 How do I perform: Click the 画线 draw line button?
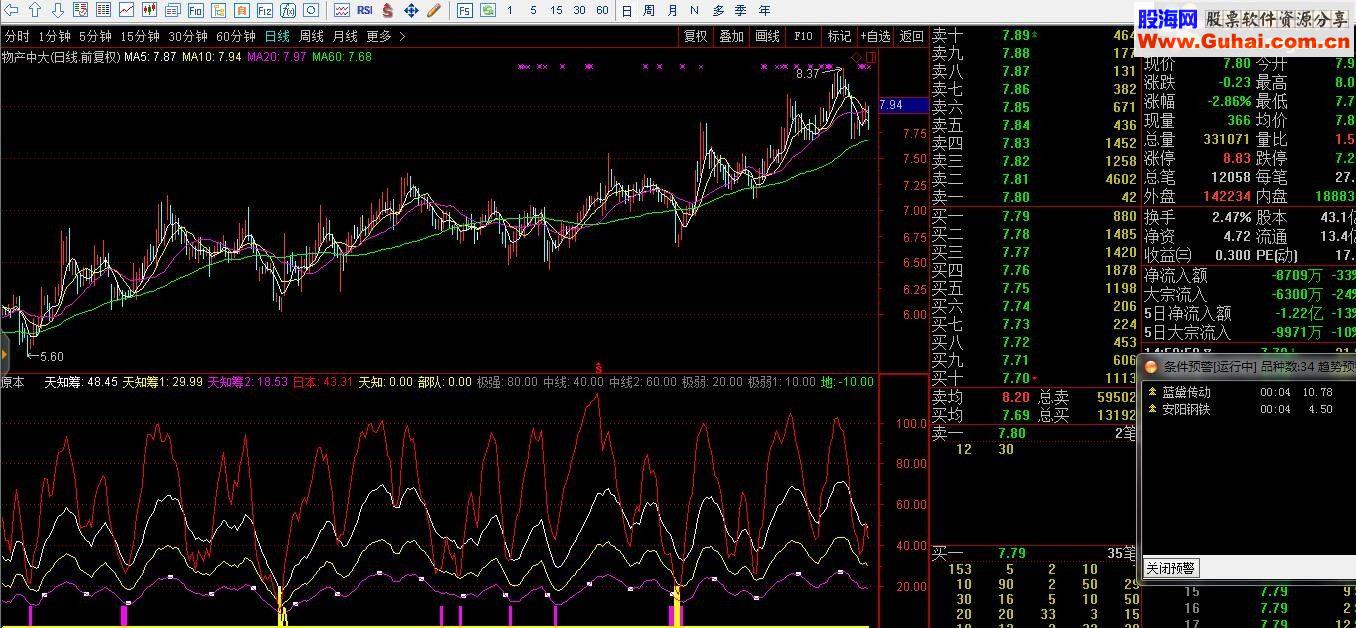[767, 36]
